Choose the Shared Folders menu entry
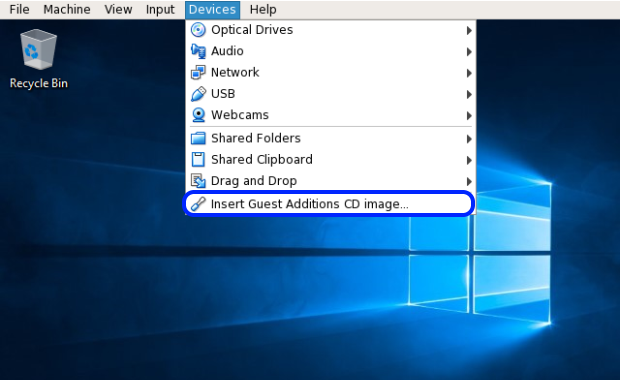Image resolution: width=620 pixels, height=380 pixels. click(x=331, y=138)
